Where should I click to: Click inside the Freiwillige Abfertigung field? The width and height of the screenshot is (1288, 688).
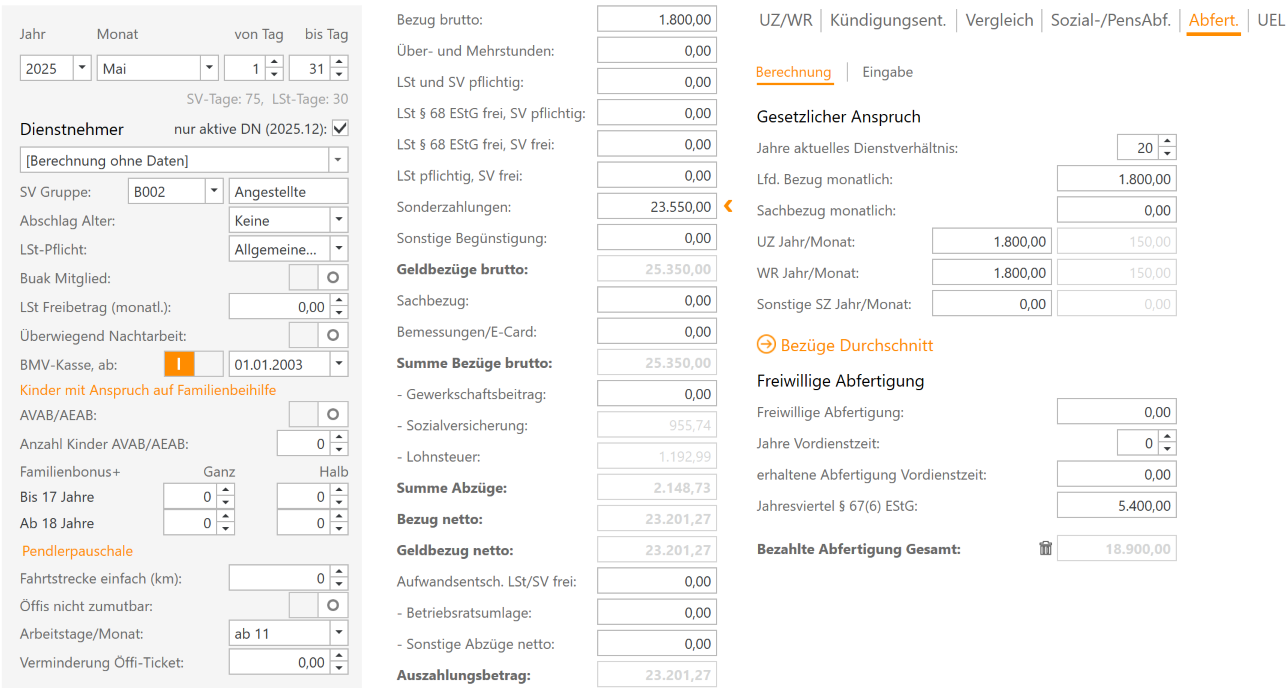1116,411
